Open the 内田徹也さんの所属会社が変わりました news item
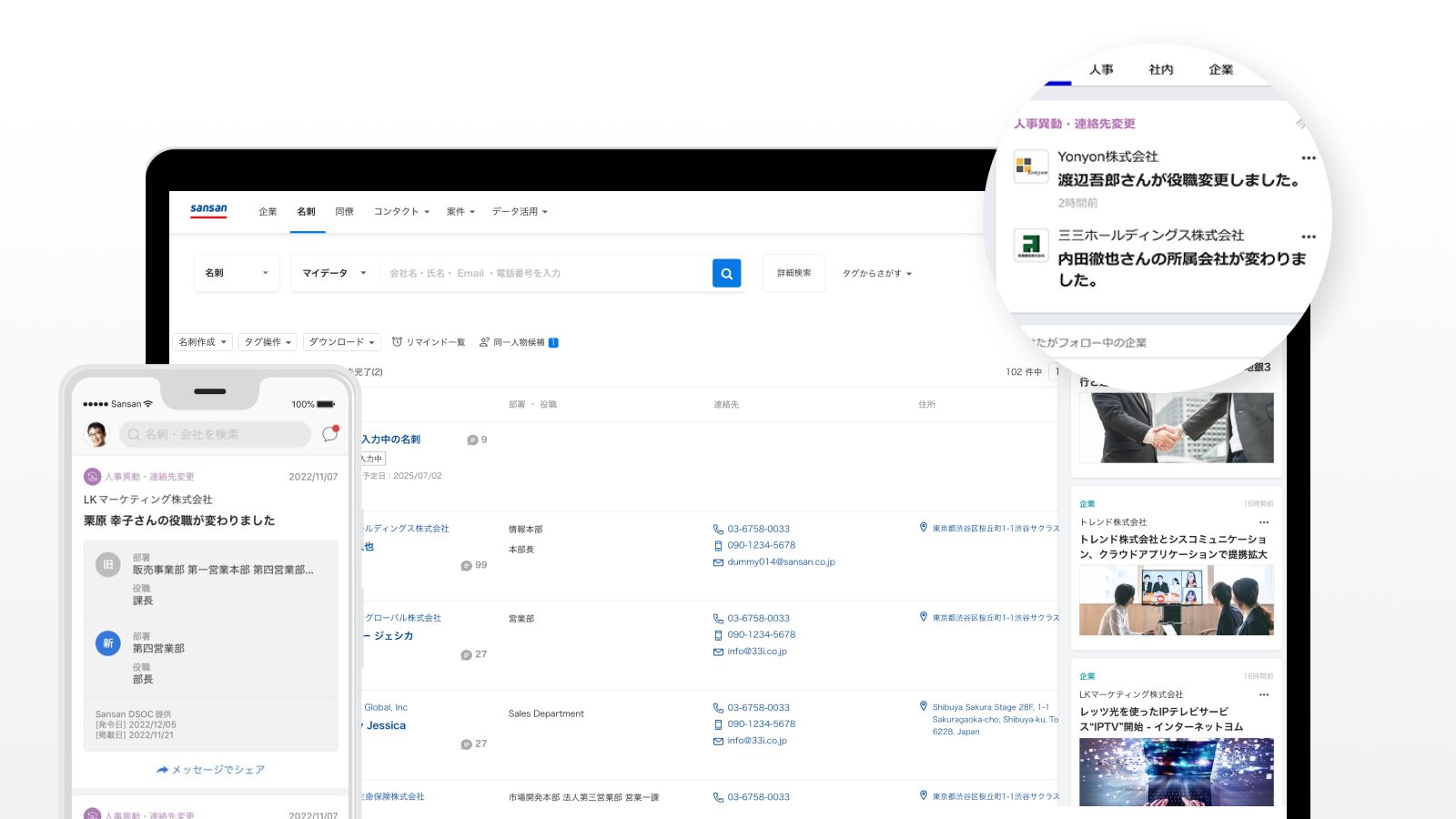The width and height of the screenshot is (1456, 819). tap(1181, 269)
